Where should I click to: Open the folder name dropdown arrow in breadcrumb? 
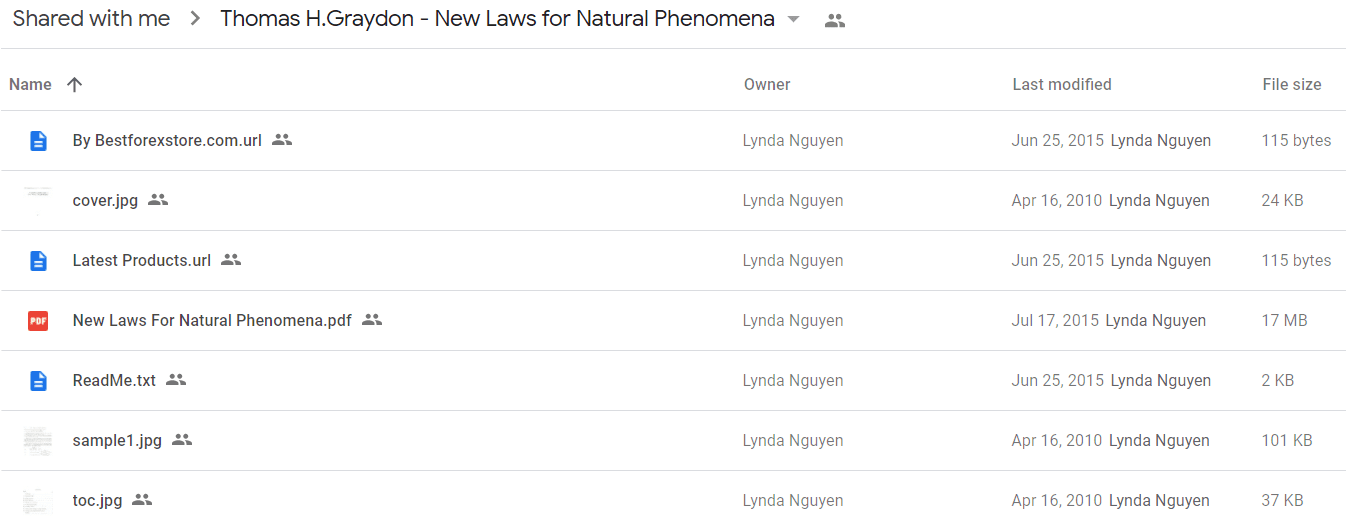pyautogui.click(x=794, y=19)
